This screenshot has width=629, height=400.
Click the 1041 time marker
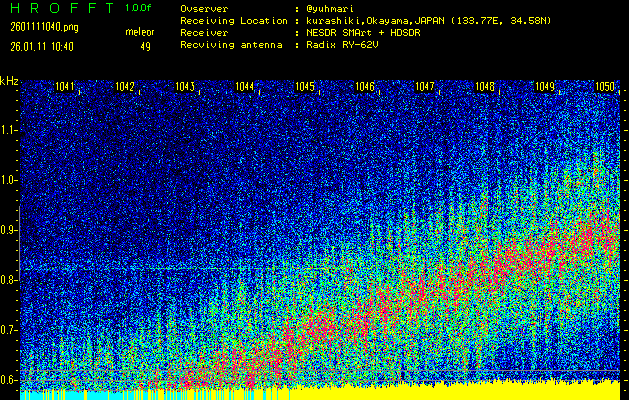click(65, 87)
